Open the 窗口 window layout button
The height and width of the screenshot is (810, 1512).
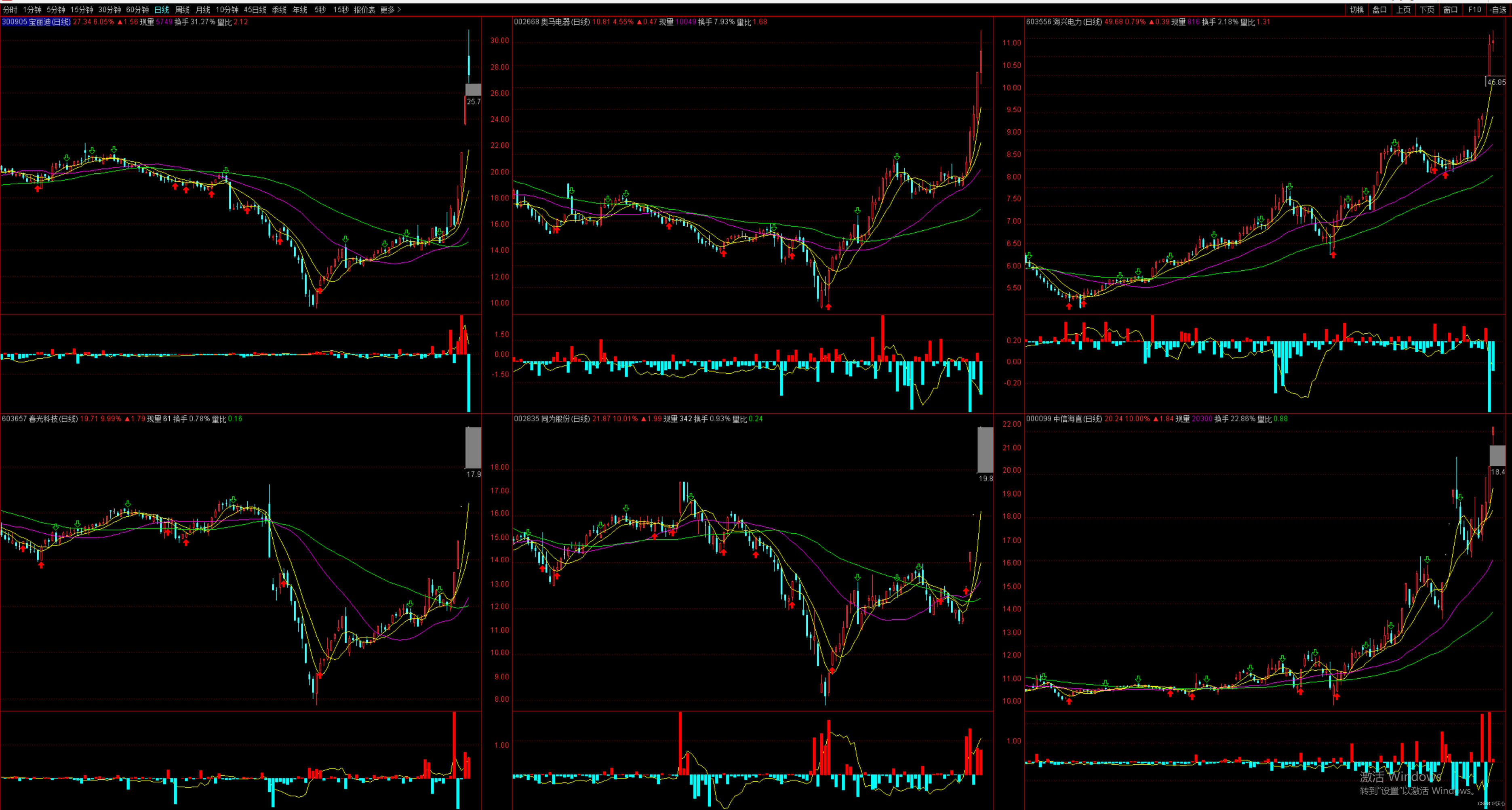point(1451,10)
